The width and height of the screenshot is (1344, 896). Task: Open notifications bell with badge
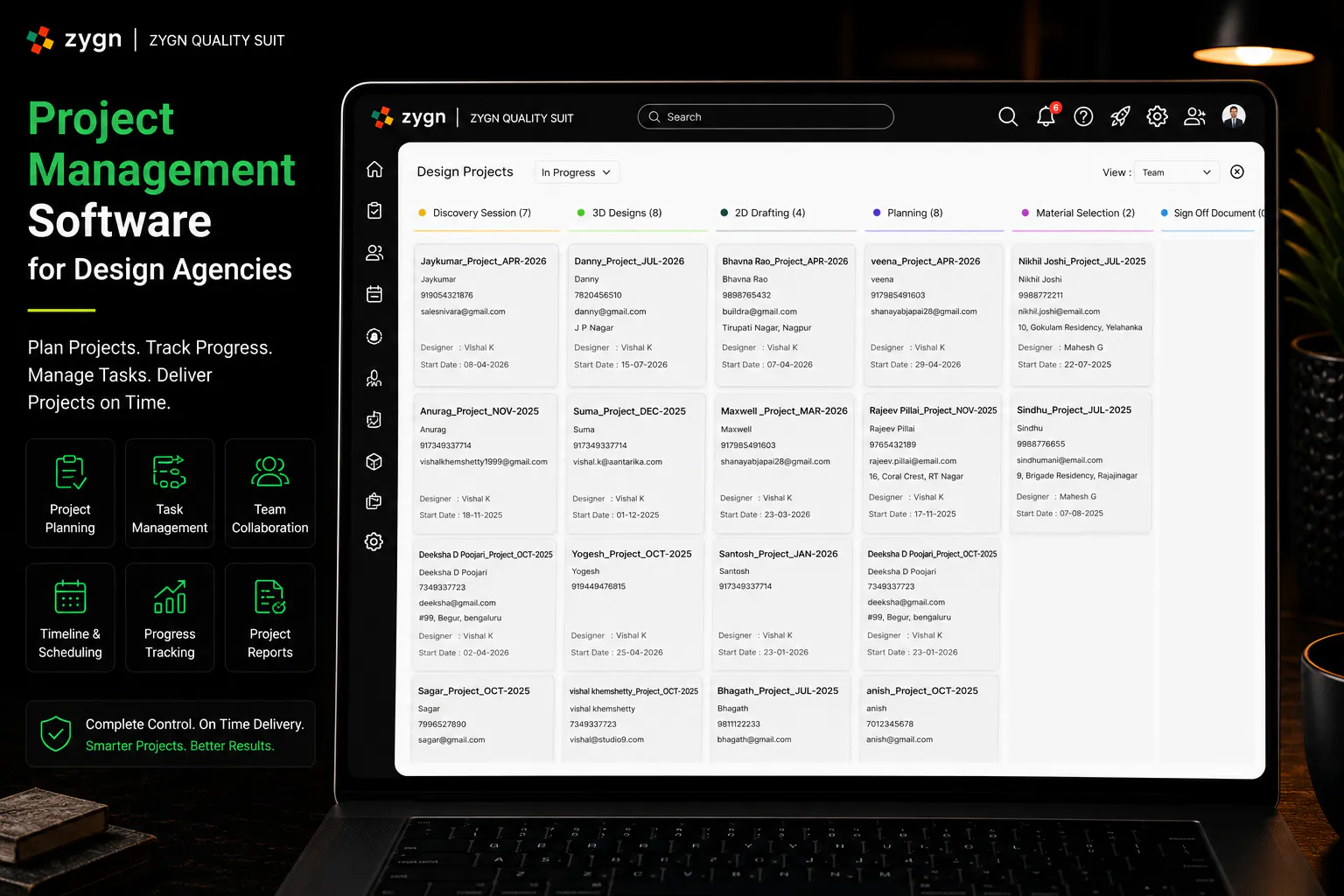[1046, 115]
